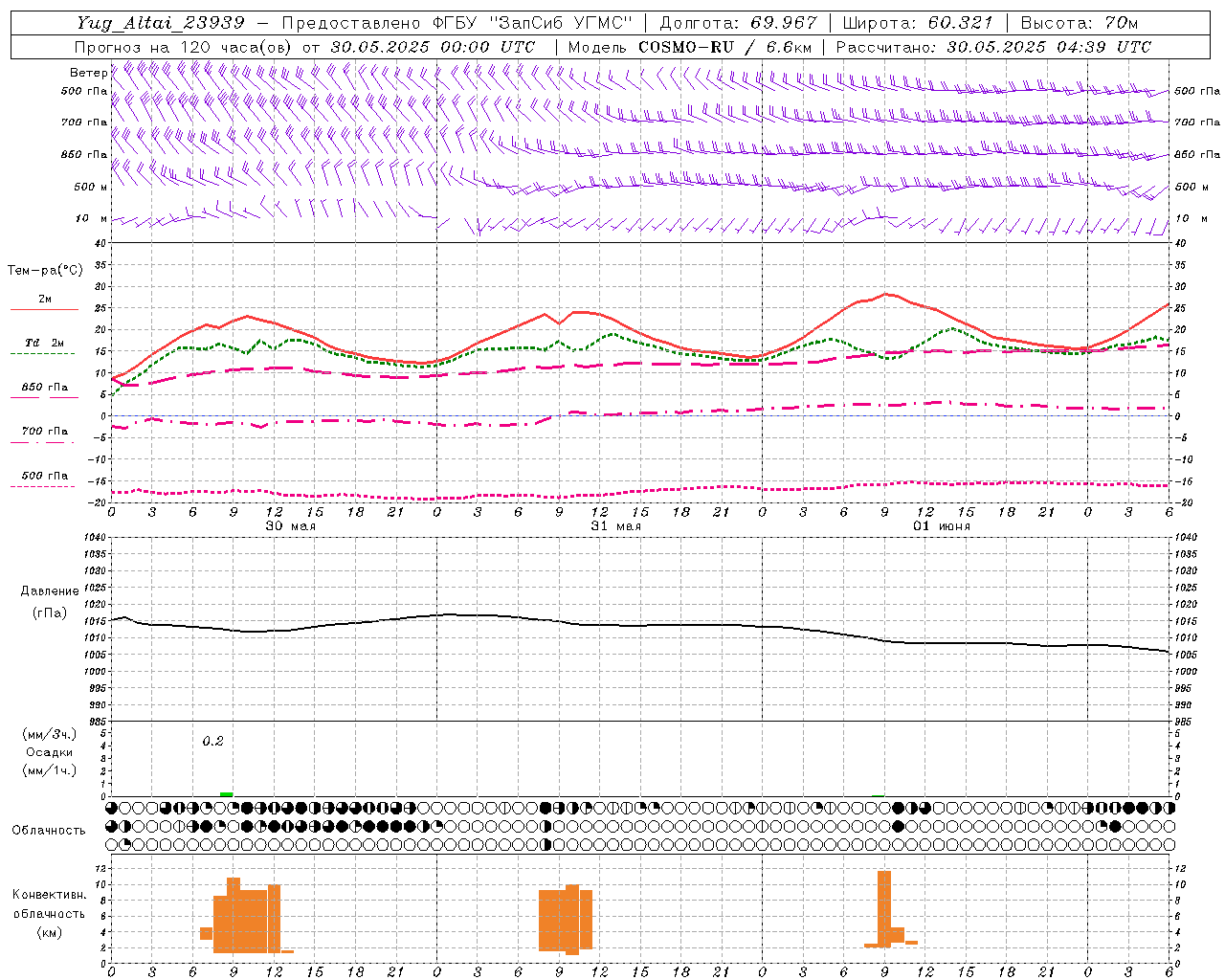The image size is (1225, 980).
Task: Click the "(мм/3ч.)" precipitation unit label
Action: click(x=50, y=734)
